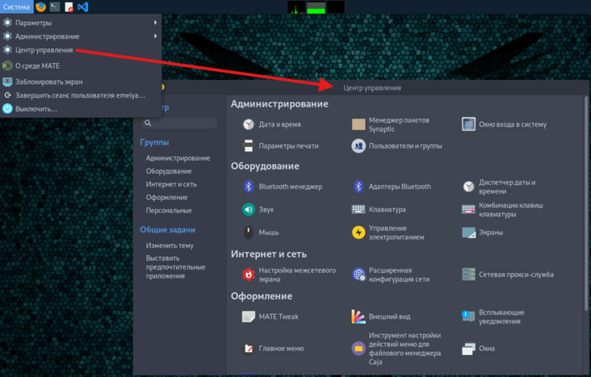The width and height of the screenshot is (591, 377).
Task: Open Пользователи и группы item
Action: (397, 146)
